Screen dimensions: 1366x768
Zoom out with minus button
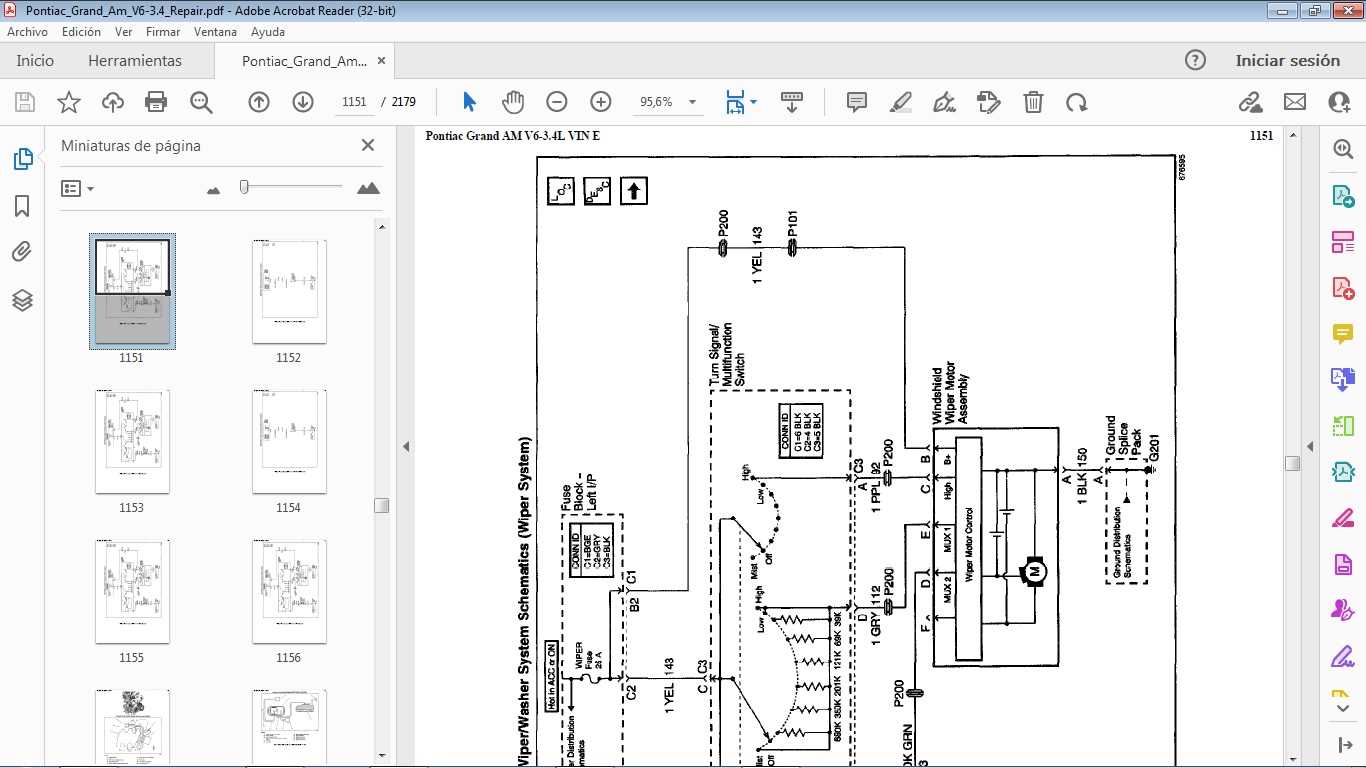tap(557, 102)
